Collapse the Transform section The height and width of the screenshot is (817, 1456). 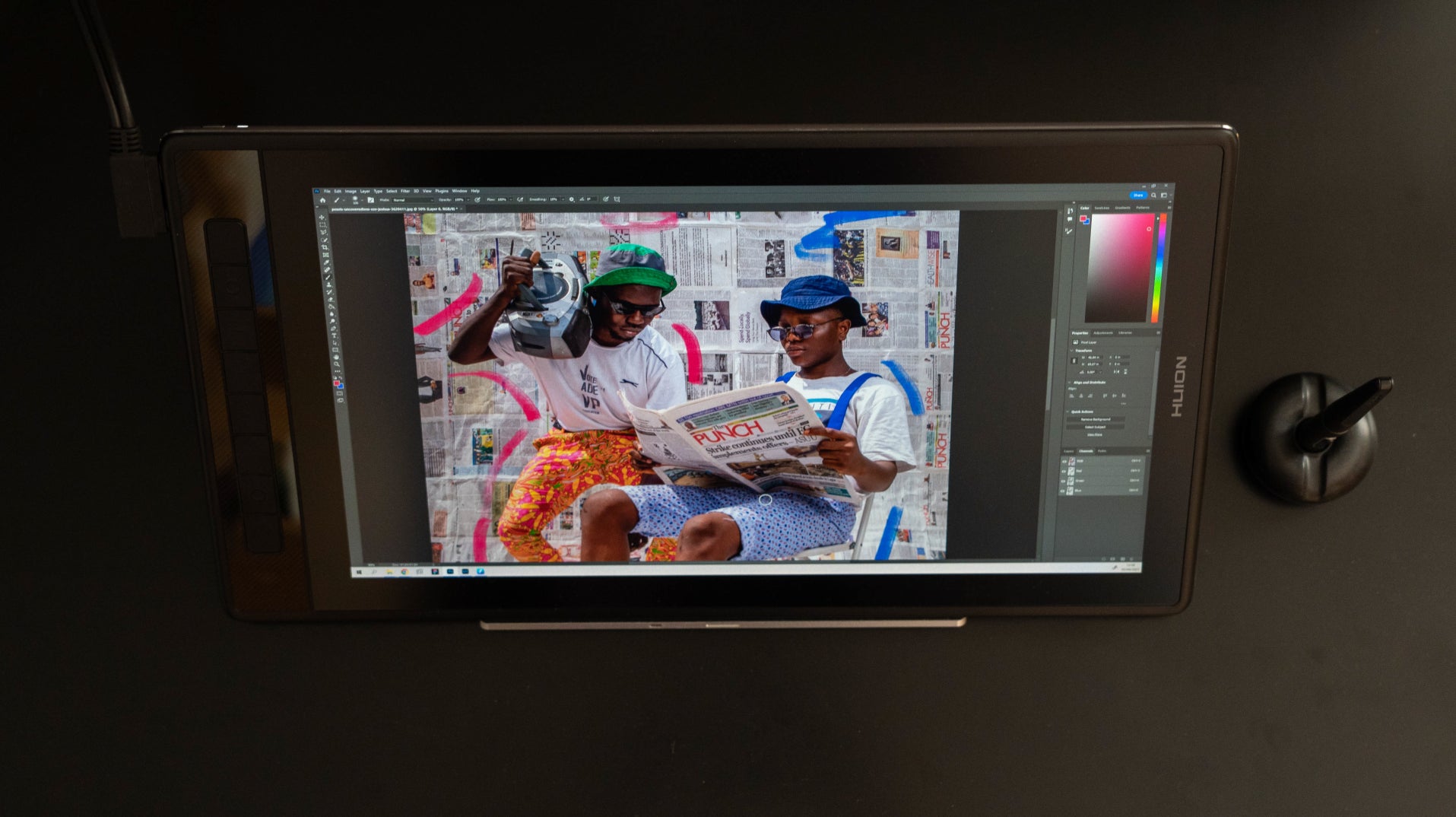(x=1071, y=351)
